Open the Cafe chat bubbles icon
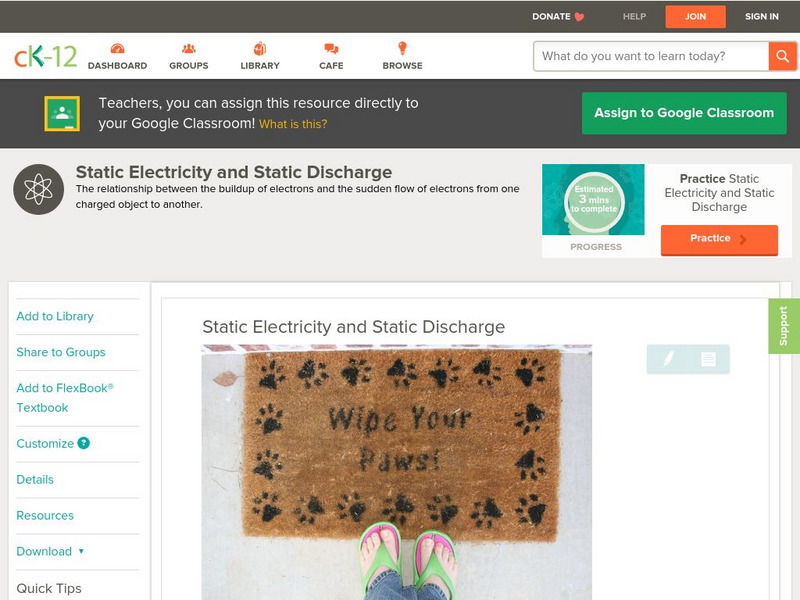 331,48
